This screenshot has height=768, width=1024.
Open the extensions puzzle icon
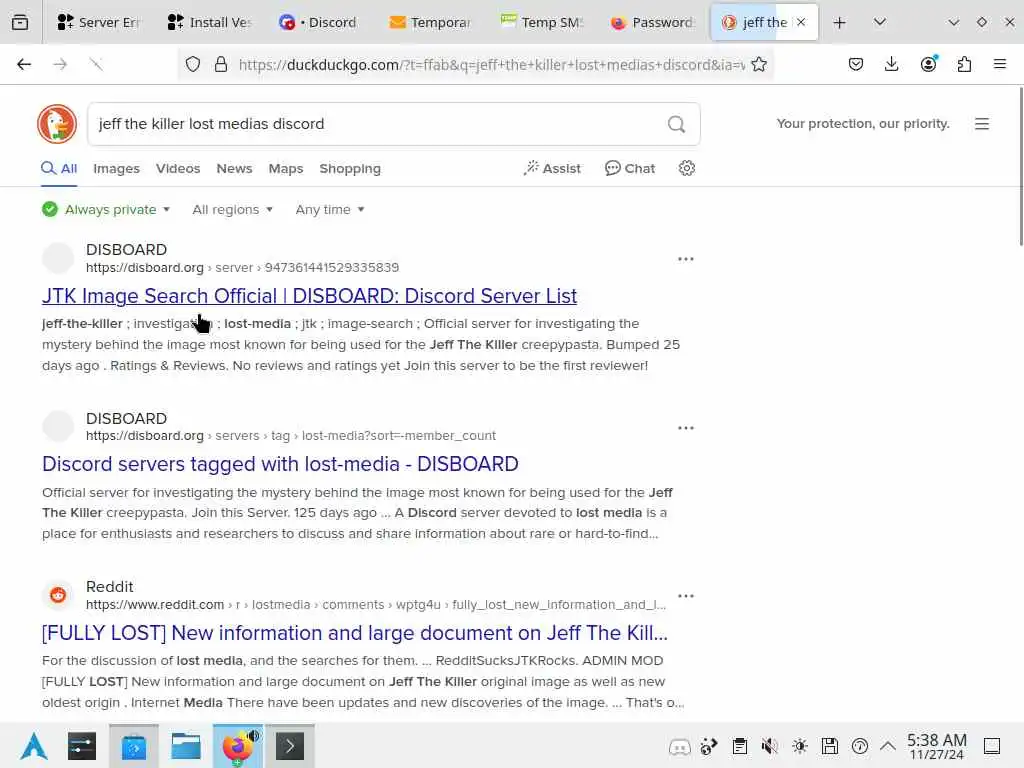coord(965,64)
